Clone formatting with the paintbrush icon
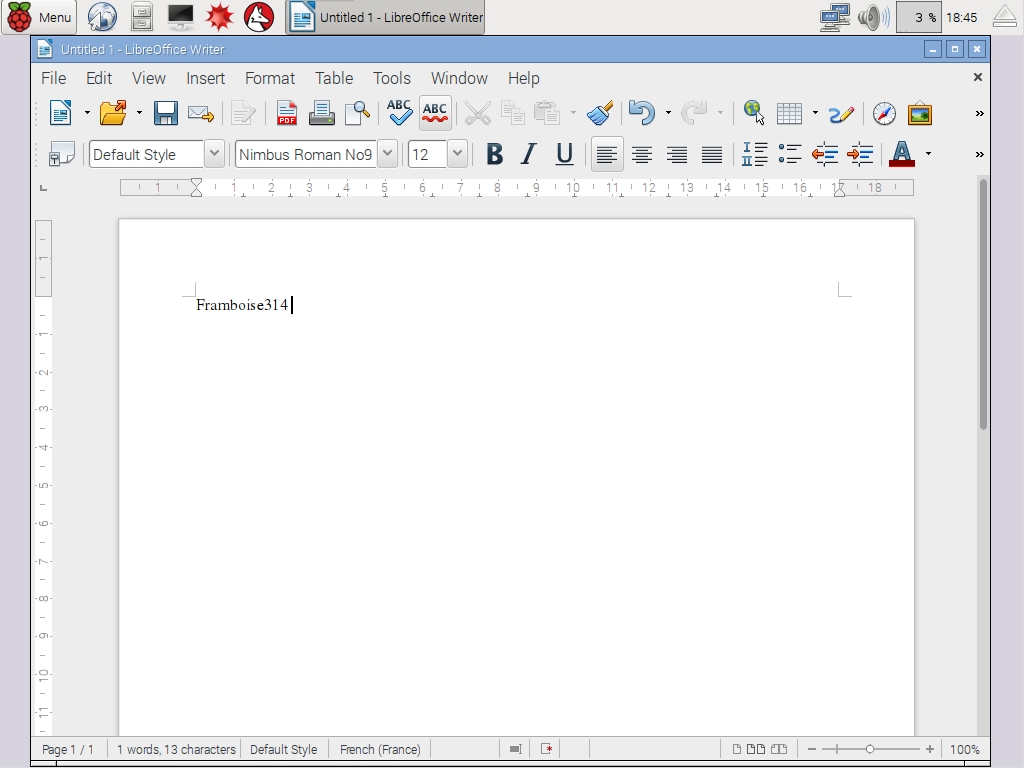The image size is (1024, 768). pyautogui.click(x=600, y=113)
